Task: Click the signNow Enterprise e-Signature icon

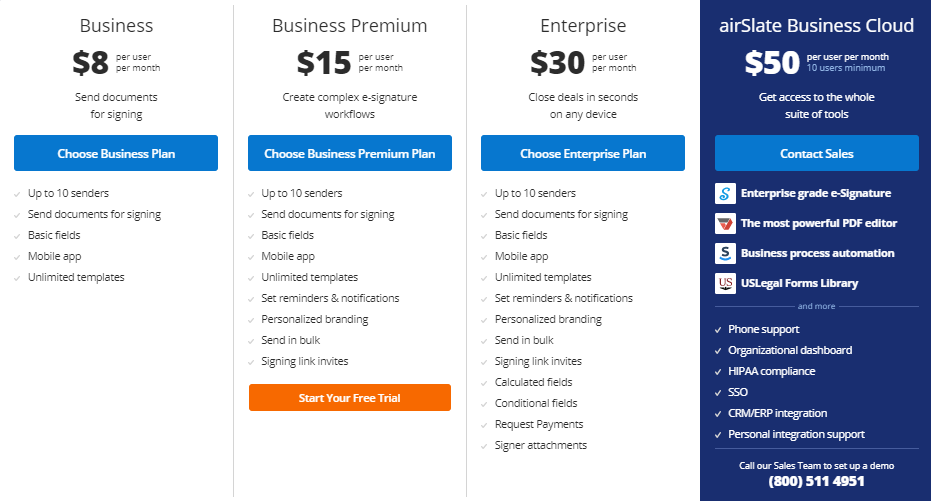Action: [725, 194]
